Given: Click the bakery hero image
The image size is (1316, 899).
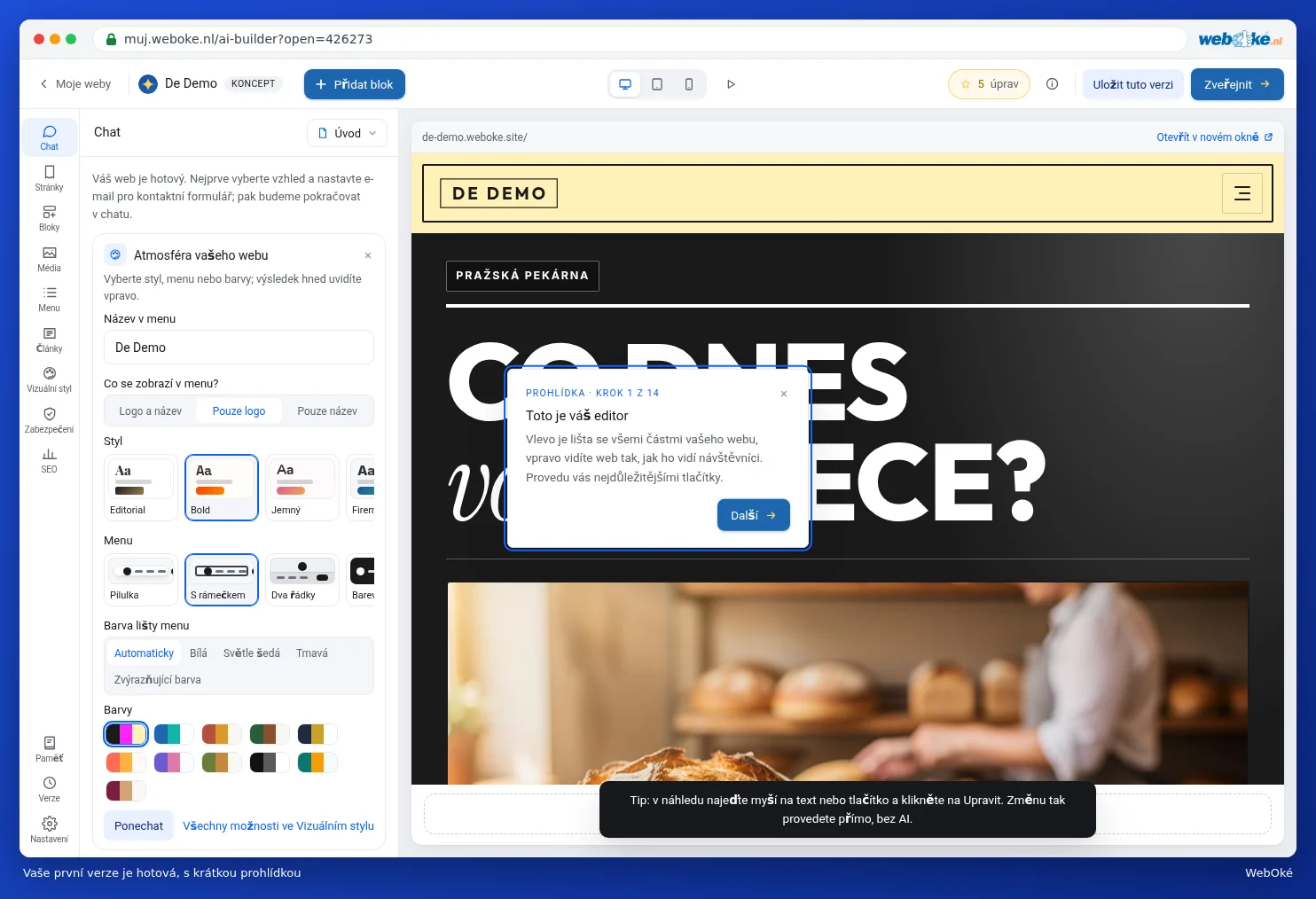Looking at the screenshot, I should pyautogui.click(x=848, y=683).
